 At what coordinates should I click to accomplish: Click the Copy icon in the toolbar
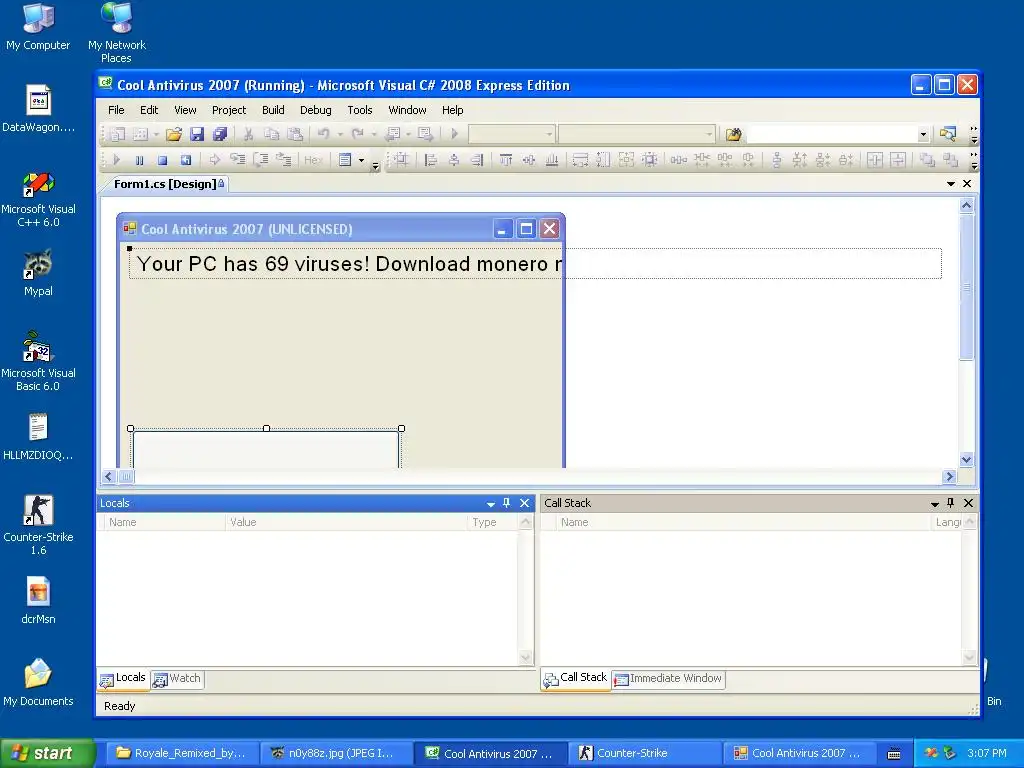(x=271, y=135)
